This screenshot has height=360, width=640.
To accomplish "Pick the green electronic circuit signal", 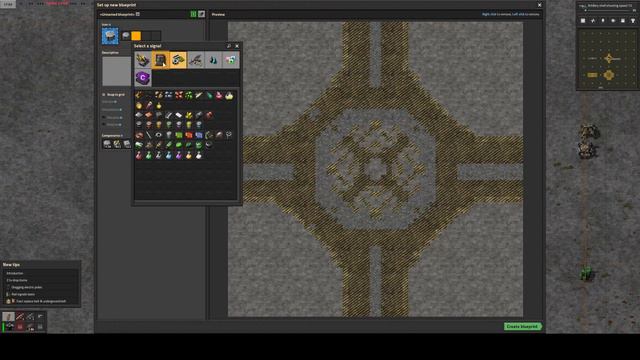I will point(179,135).
